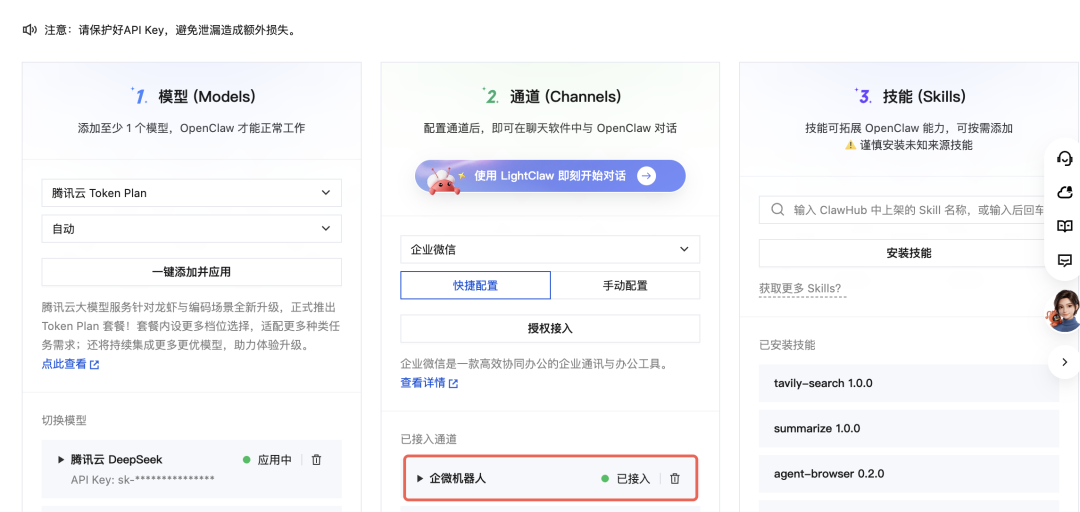Click the 应用中 status indicator

click(x=267, y=460)
